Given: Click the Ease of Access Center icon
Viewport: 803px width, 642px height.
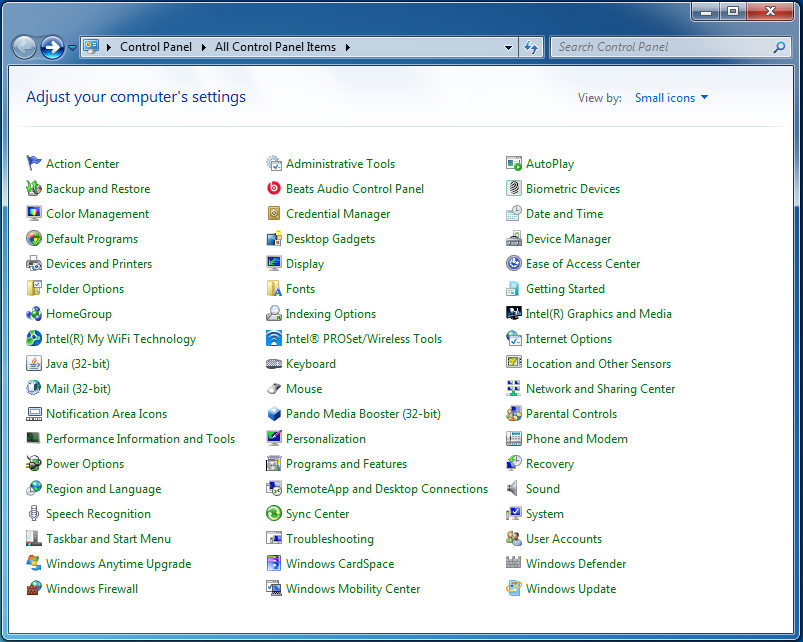Looking at the screenshot, I should [514, 264].
